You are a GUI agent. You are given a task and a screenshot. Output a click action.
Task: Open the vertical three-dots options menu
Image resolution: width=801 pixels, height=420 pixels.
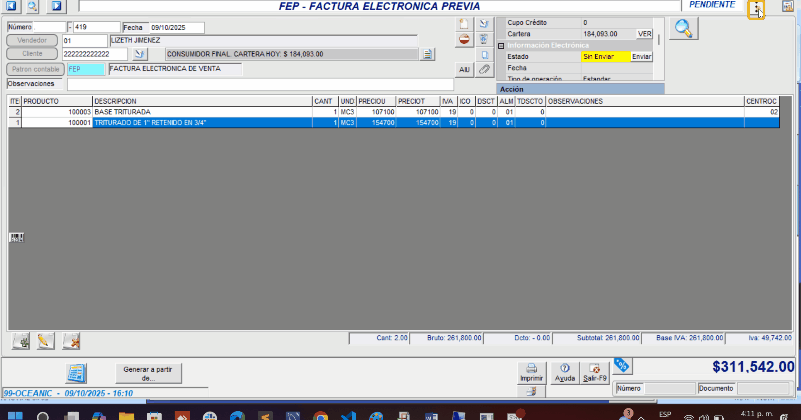point(756,9)
